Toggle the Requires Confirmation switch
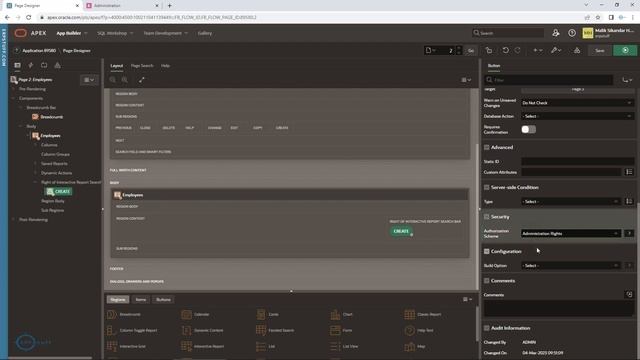Image resolution: width=640 pixels, height=360 pixels. 529,129
